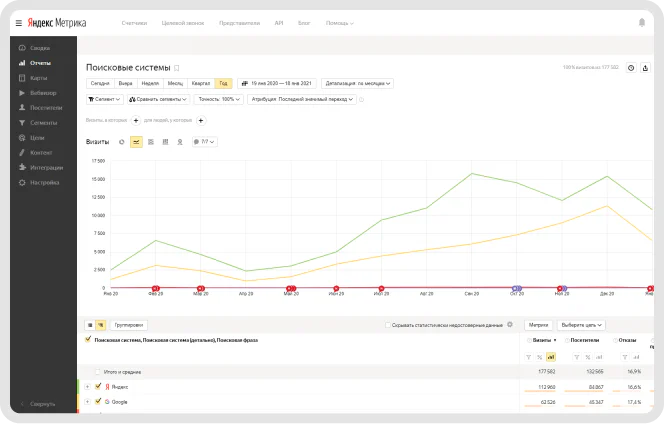Switch chart to stacked area view icon
664x424 pixels.
point(151,142)
